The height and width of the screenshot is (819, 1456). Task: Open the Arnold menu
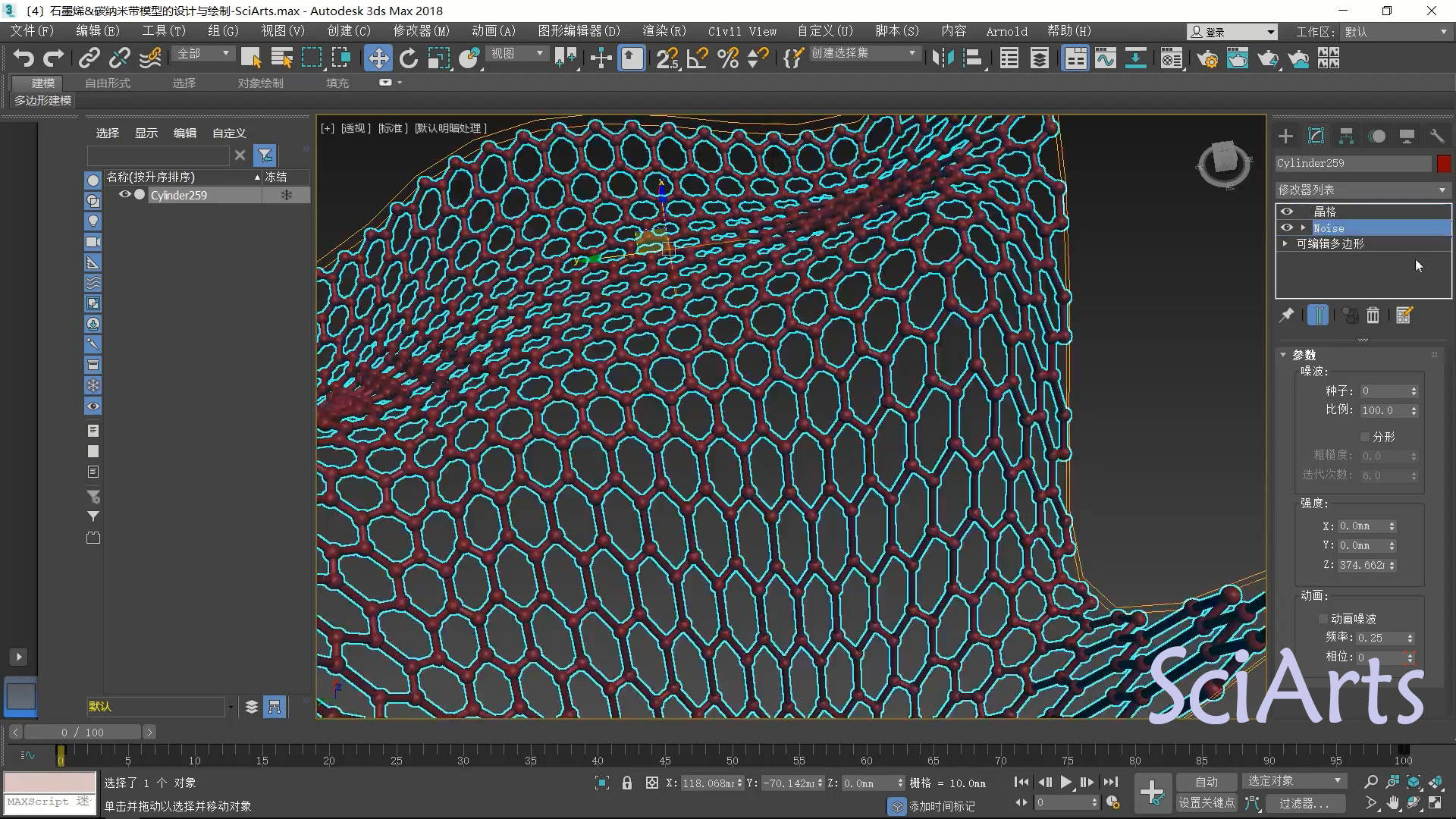[x=1006, y=31]
